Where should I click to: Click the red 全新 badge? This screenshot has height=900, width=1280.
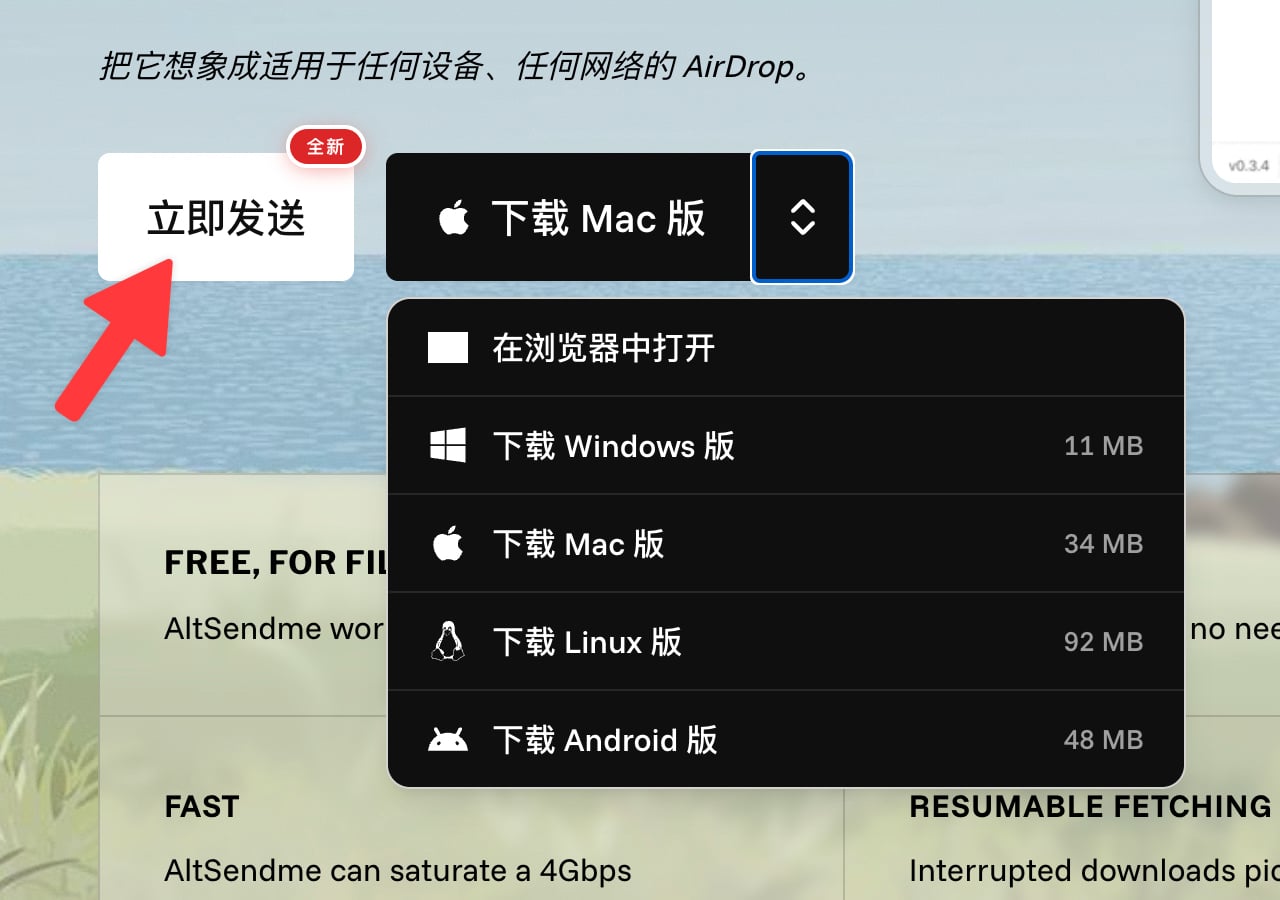pos(326,147)
